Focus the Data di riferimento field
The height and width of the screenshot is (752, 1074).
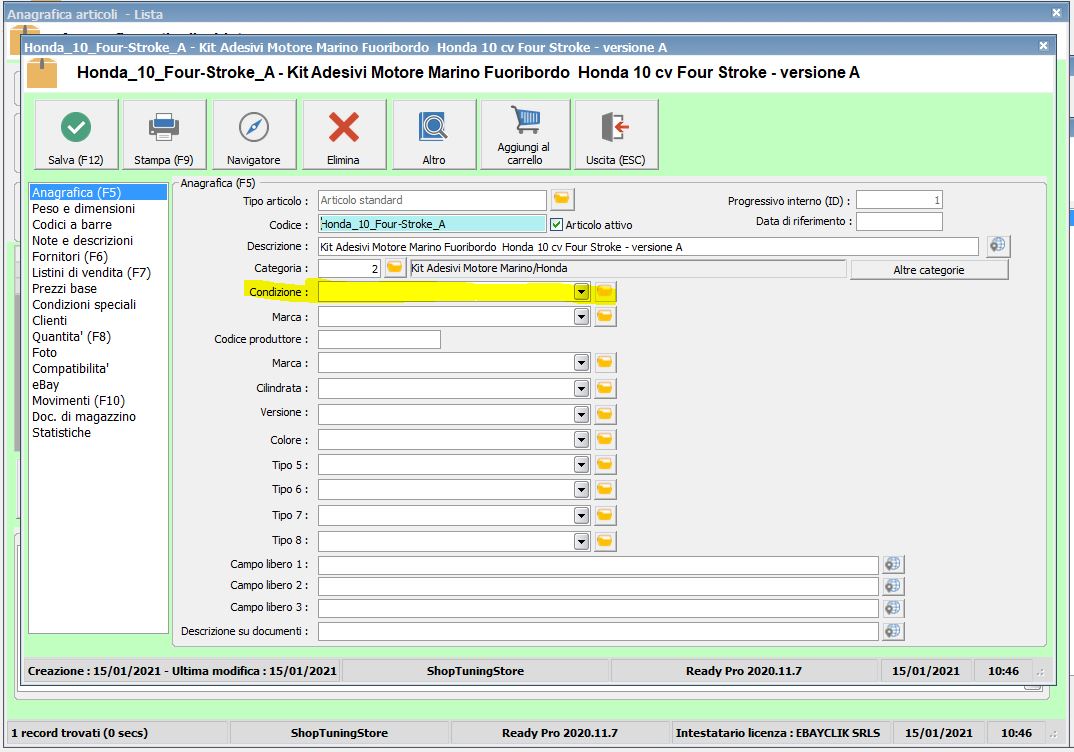point(899,221)
